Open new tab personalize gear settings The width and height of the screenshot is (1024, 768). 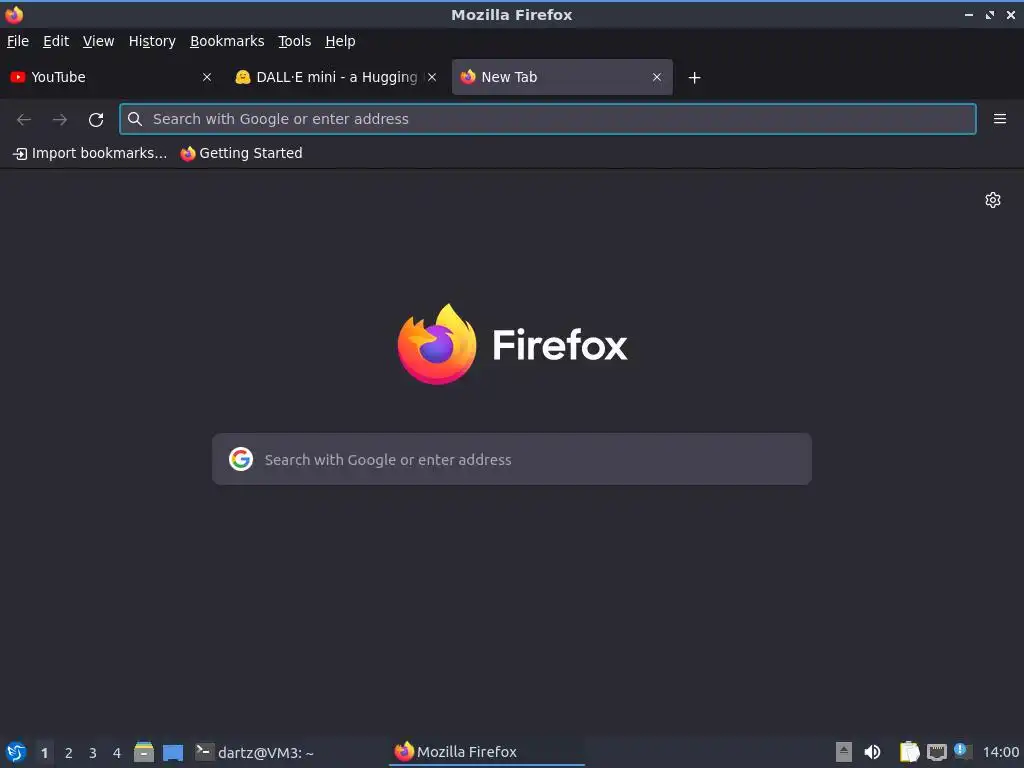point(993,200)
